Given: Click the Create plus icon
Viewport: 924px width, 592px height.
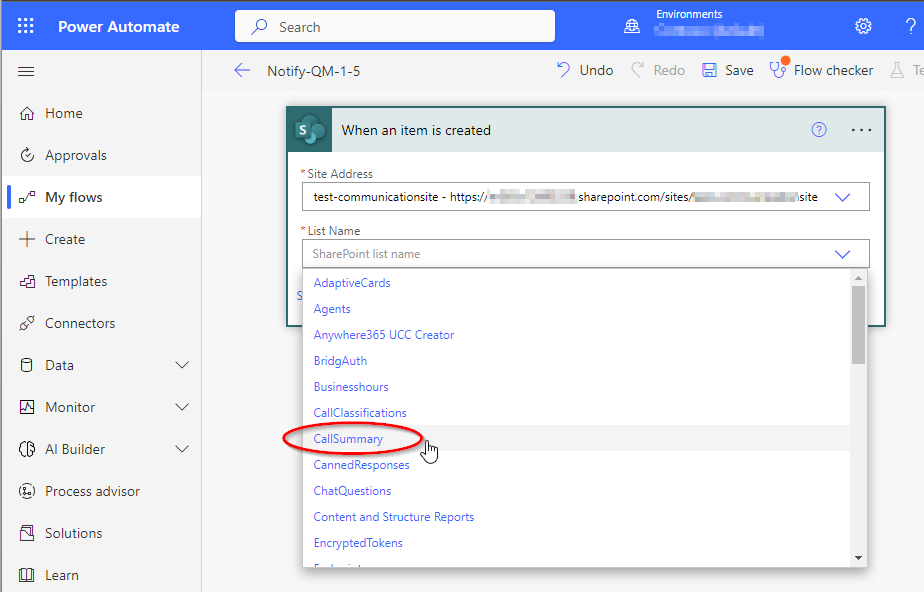Looking at the screenshot, I should (27, 239).
